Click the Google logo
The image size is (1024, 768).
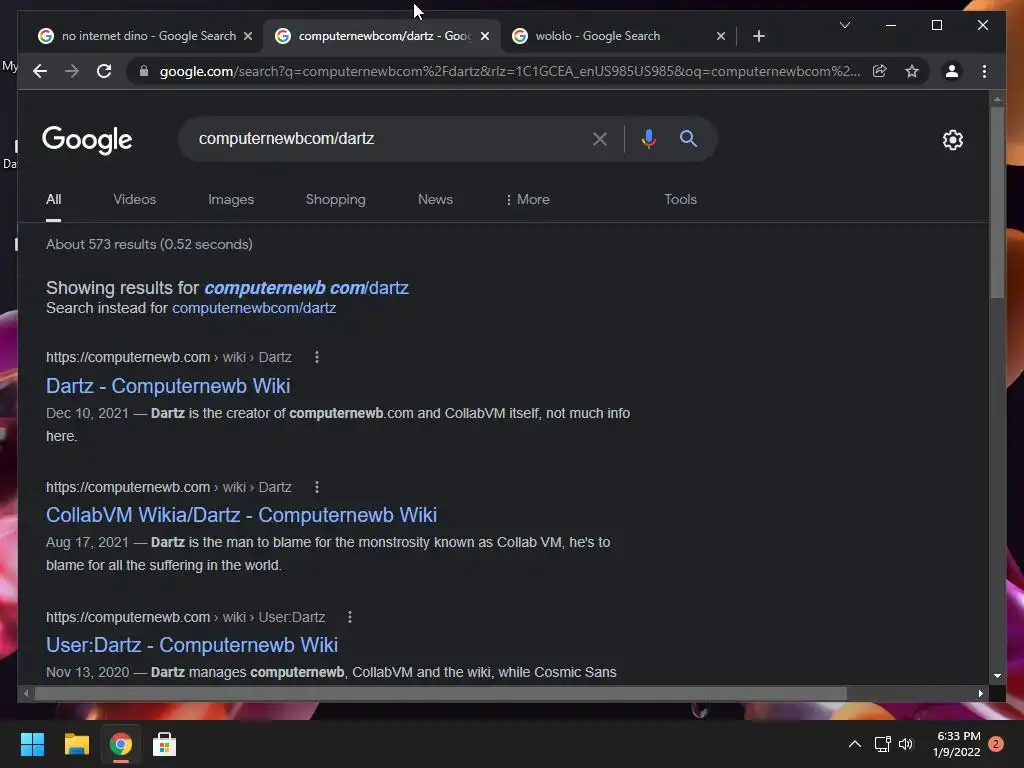[x=87, y=140]
